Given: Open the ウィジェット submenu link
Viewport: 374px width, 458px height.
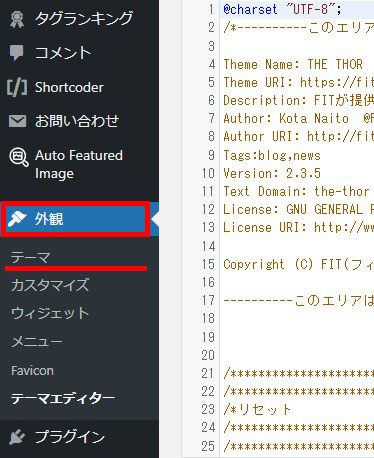Looking at the screenshot, I should coord(50,314).
